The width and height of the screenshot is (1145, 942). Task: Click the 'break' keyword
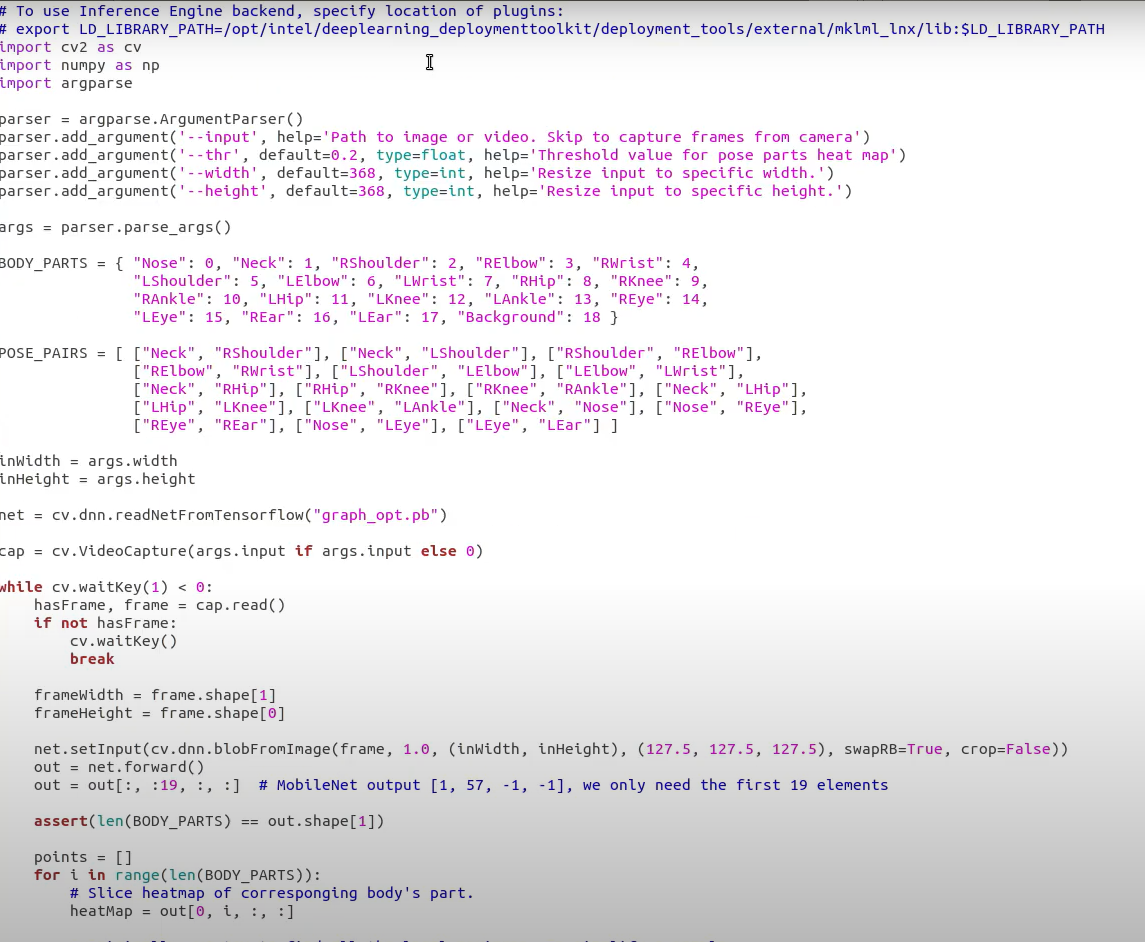pyautogui.click(x=92, y=659)
